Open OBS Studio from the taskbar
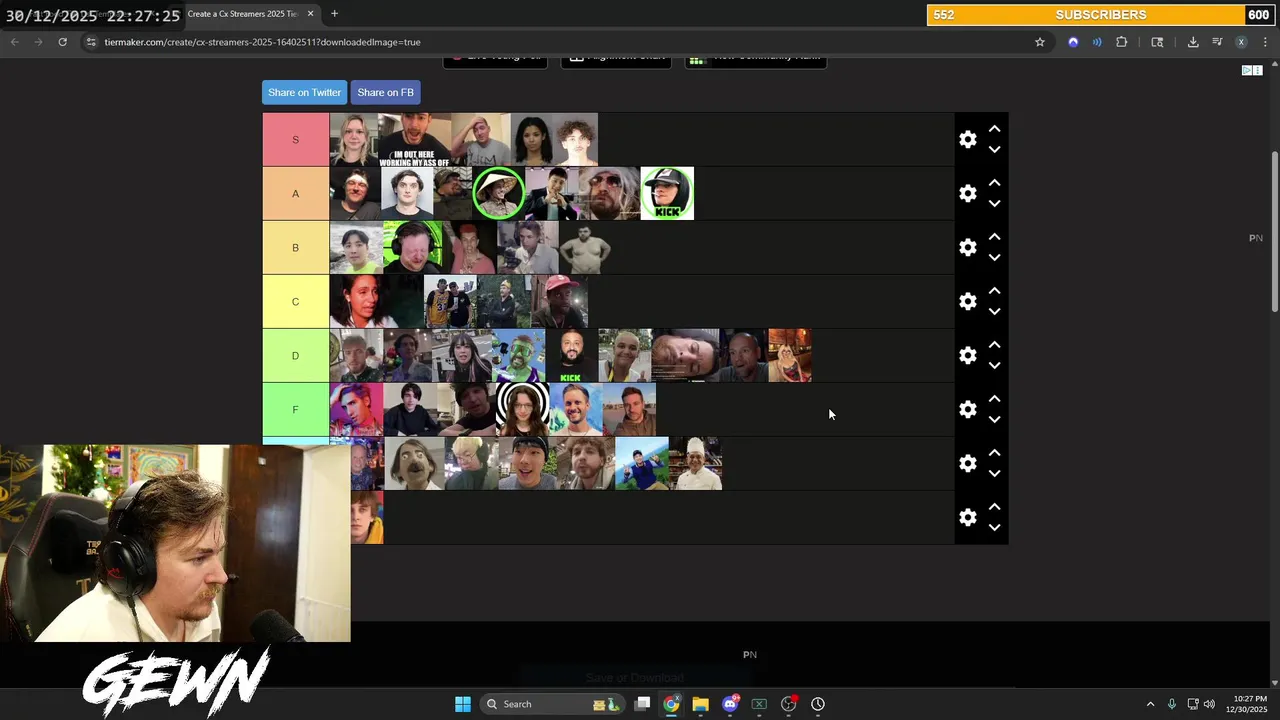Viewport: 1280px width, 720px height. click(x=788, y=704)
